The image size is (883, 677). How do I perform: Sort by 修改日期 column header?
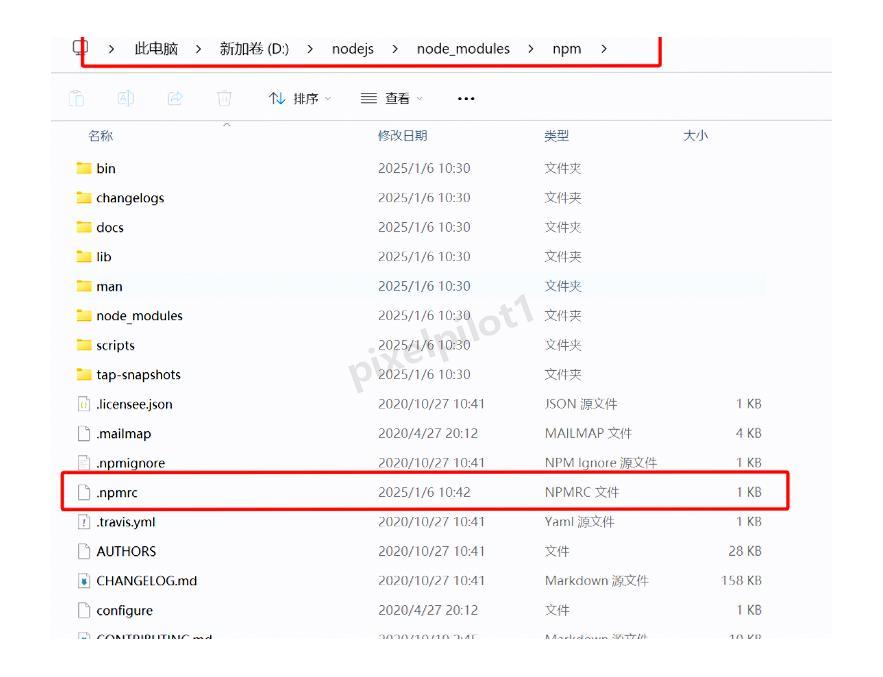[403, 136]
